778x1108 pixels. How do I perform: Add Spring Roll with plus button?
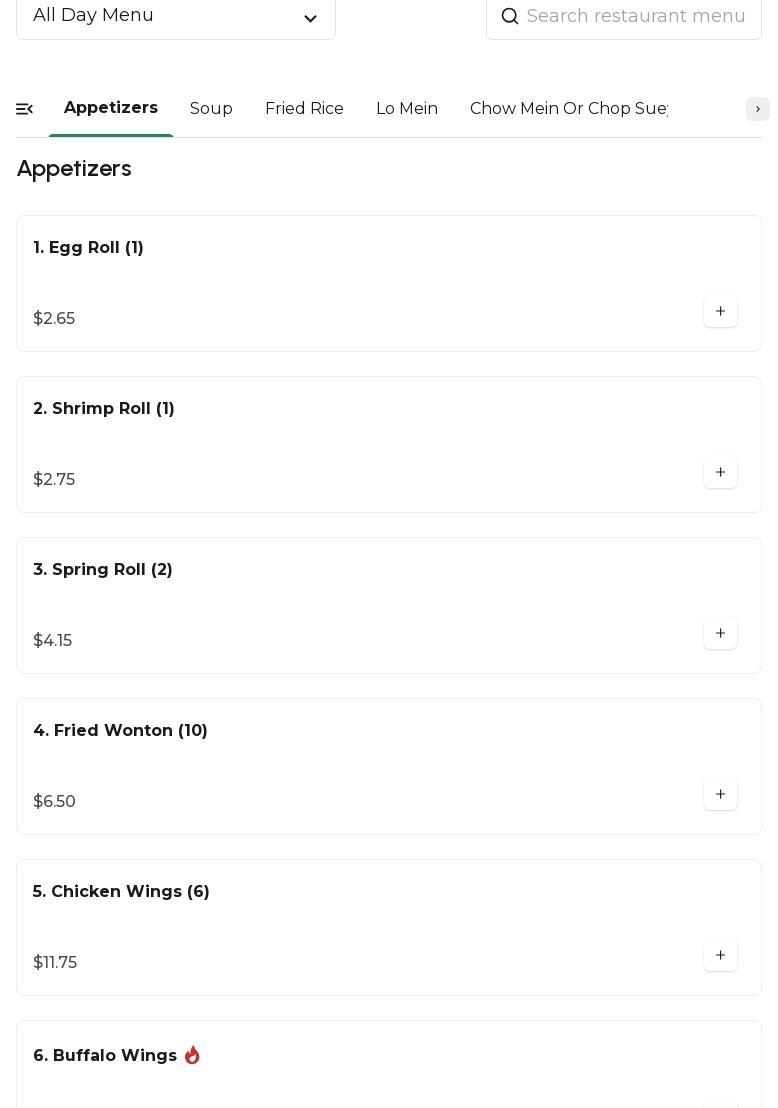720,634
